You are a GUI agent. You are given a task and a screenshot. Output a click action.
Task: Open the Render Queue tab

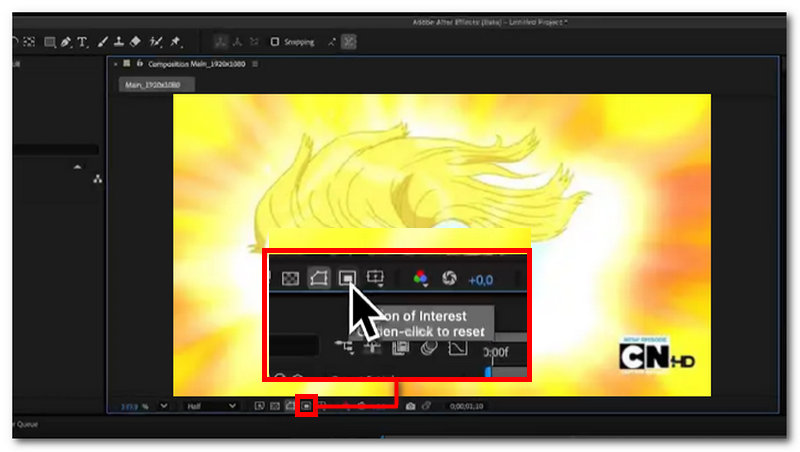click(x=26, y=424)
